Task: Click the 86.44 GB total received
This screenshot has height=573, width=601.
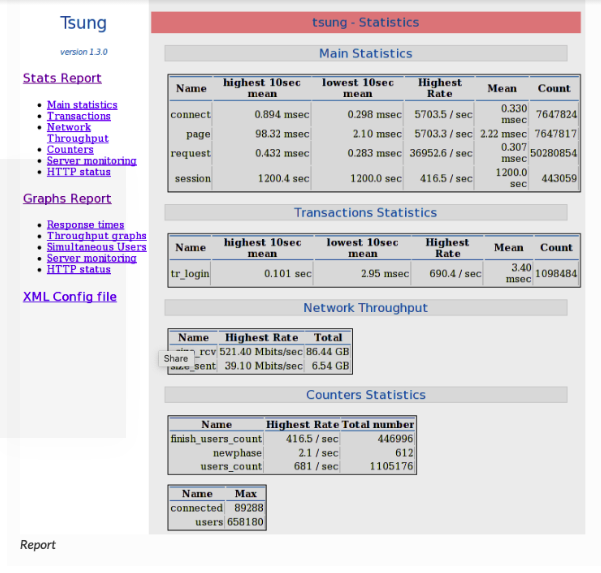Action: pyautogui.click(x=328, y=351)
